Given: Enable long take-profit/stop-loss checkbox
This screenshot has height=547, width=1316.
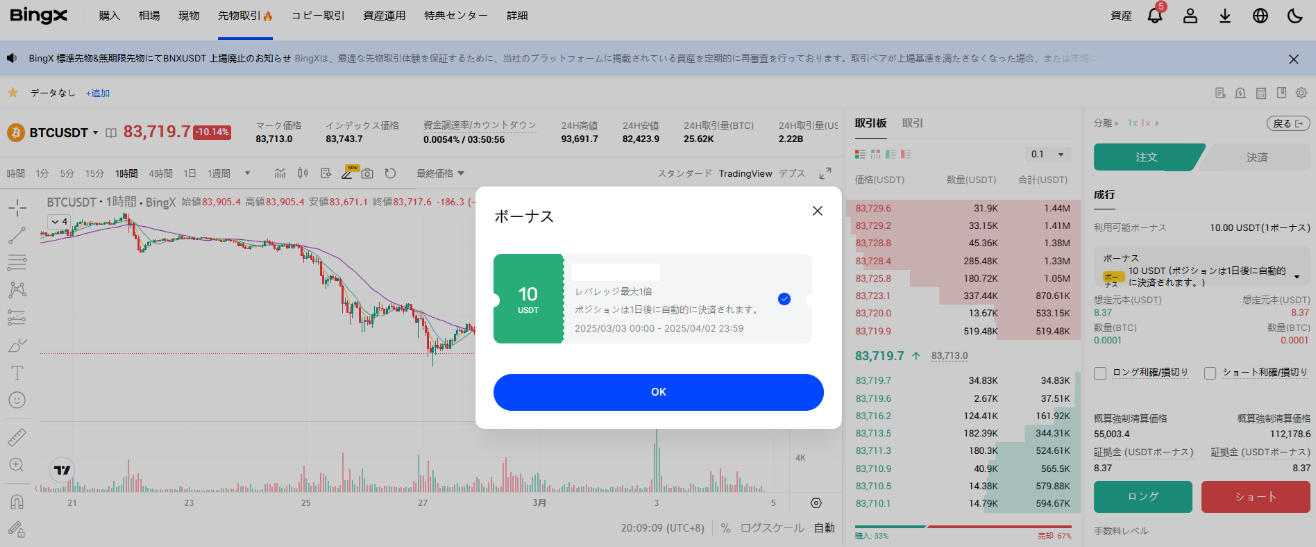Looking at the screenshot, I should coord(1101,373).
